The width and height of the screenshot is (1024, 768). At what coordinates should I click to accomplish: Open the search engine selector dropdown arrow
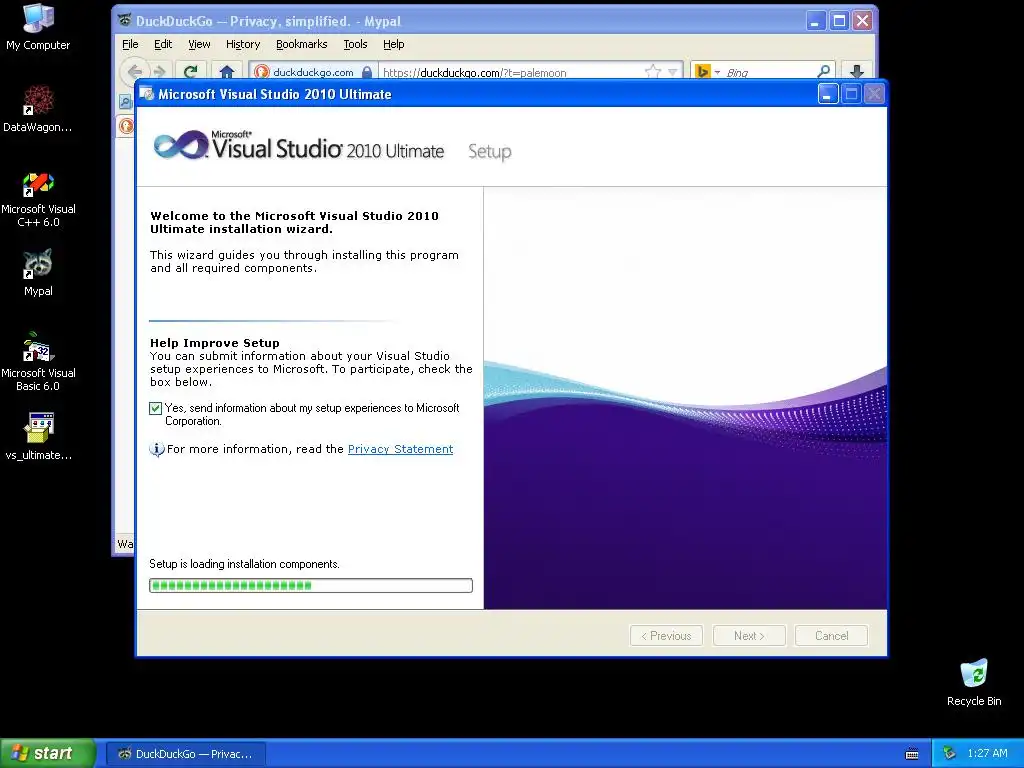(x=717, y=72)
